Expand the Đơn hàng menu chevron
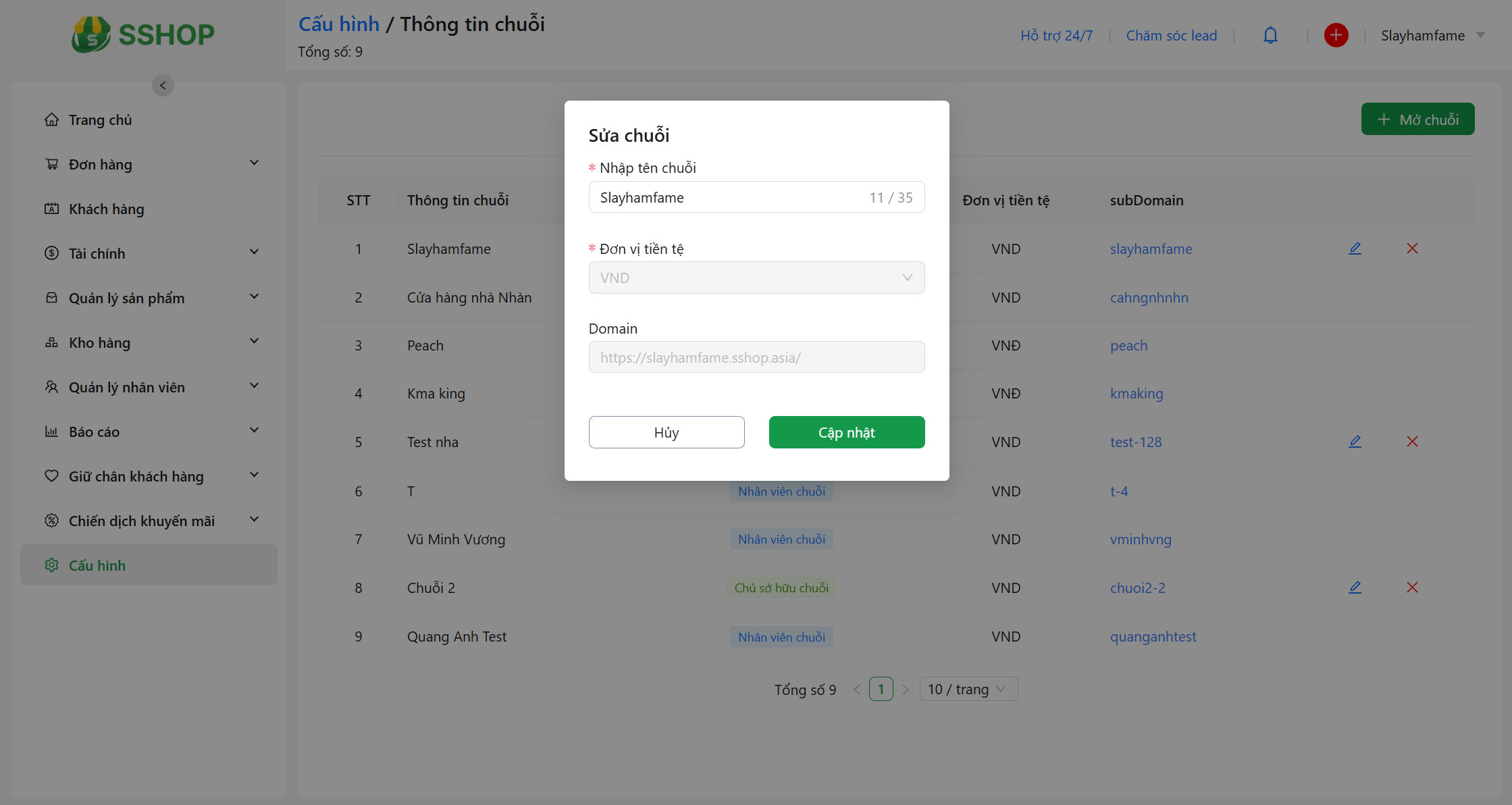The image size is (1512, 805). tap(254, 163)
